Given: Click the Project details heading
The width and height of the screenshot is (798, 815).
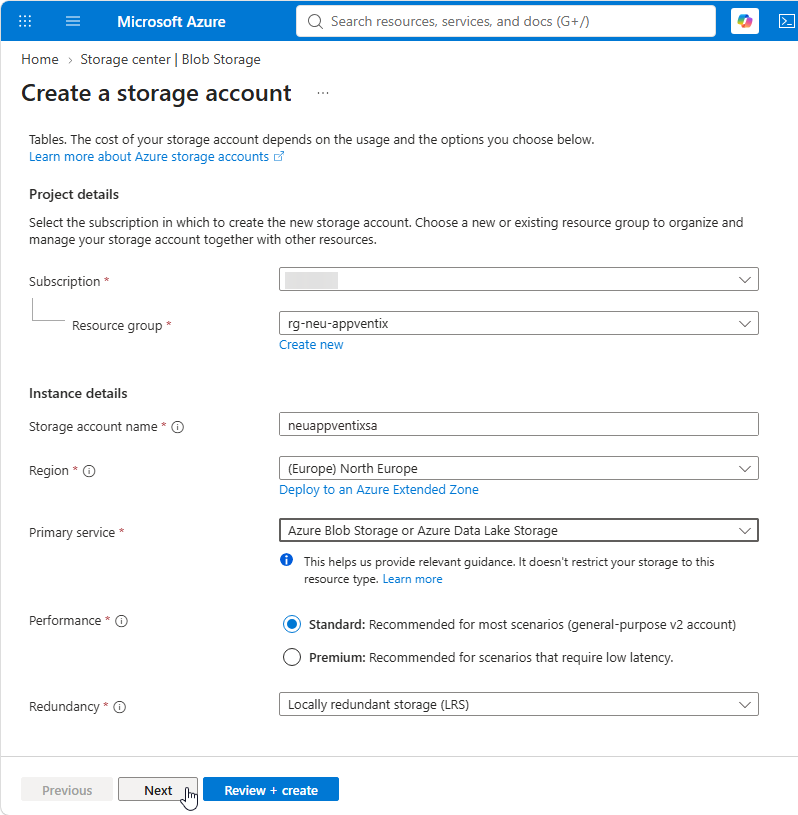Looking at the screenshot, I should click(x=74, y=194).
